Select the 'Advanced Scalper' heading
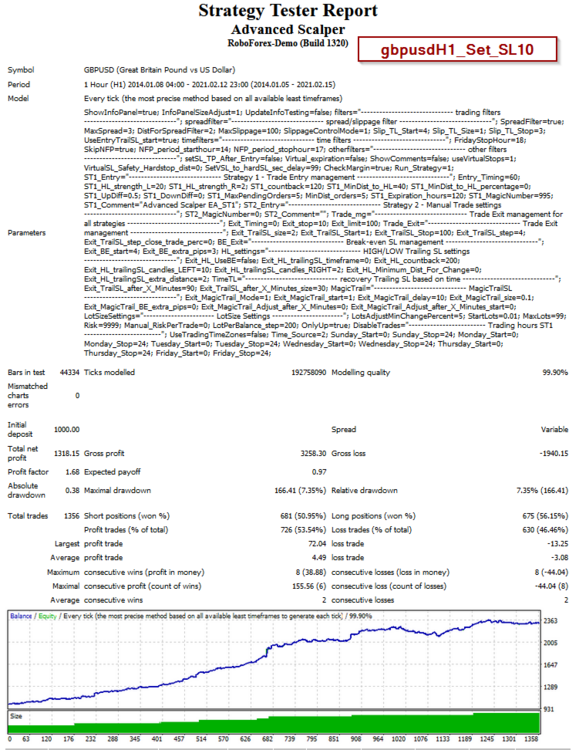The image size is (579, 750). point(288,30)
